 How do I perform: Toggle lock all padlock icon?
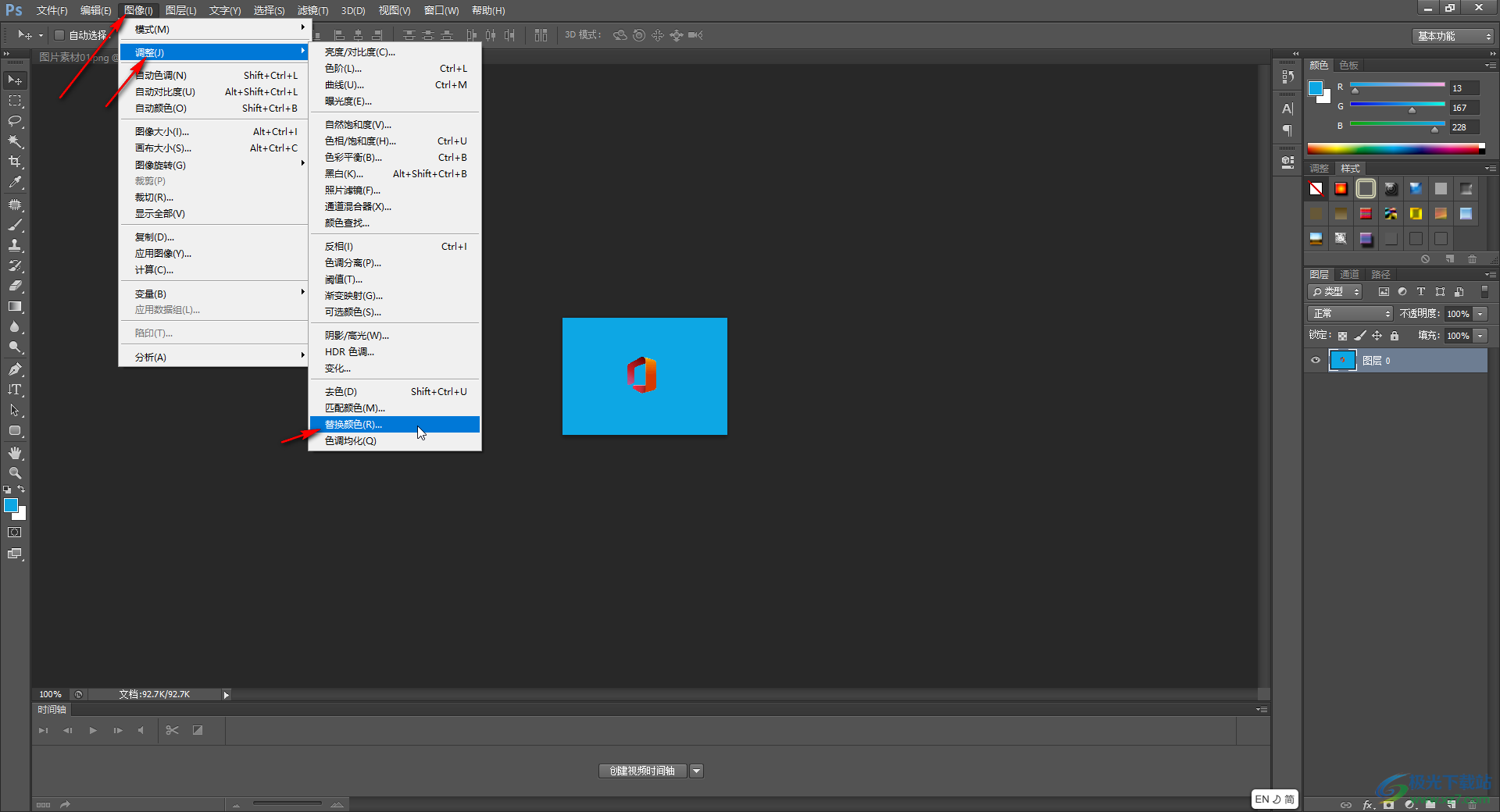(x=1395, y=336)
